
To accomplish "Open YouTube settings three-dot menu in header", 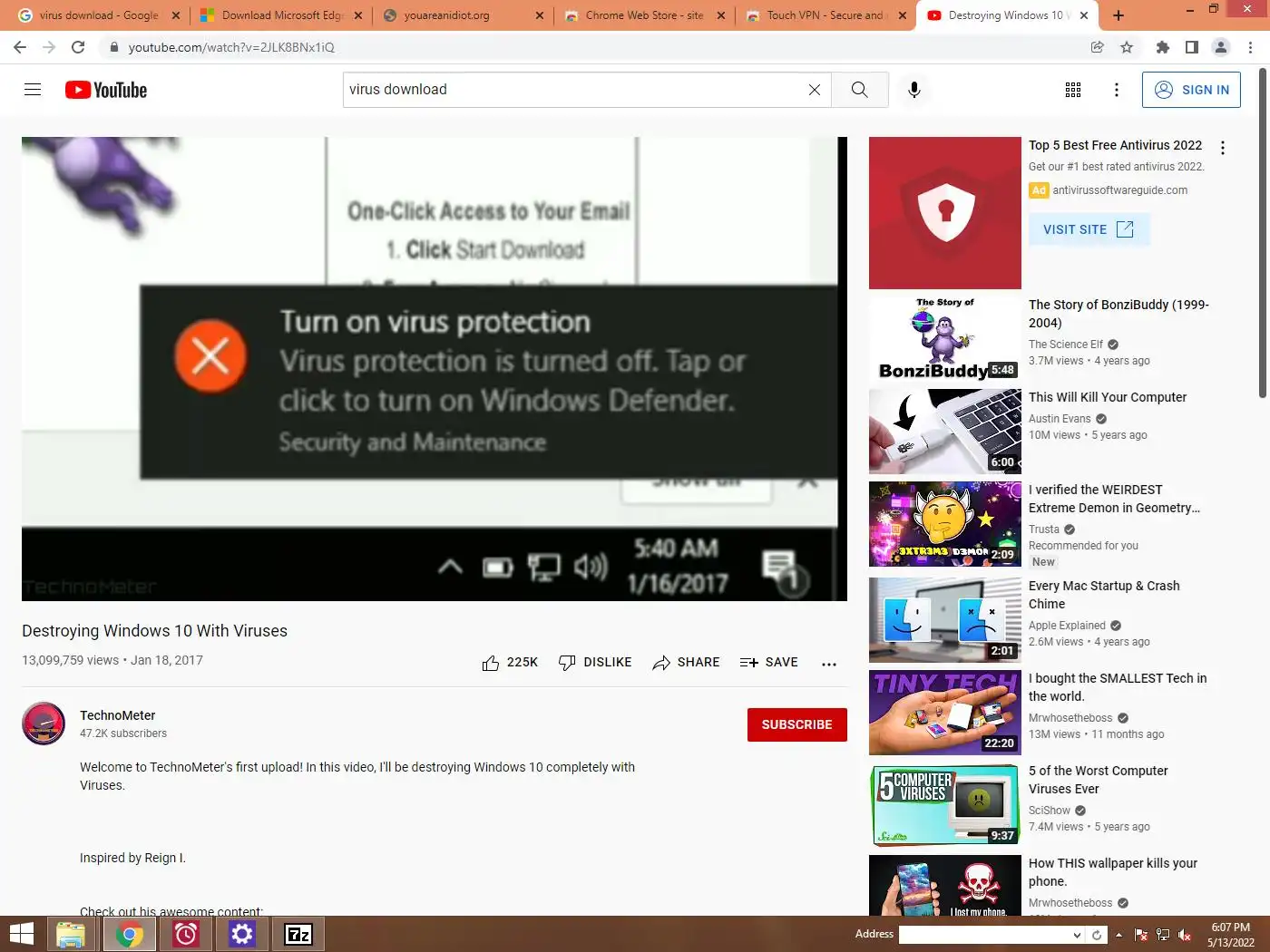I will (1117, 90).
